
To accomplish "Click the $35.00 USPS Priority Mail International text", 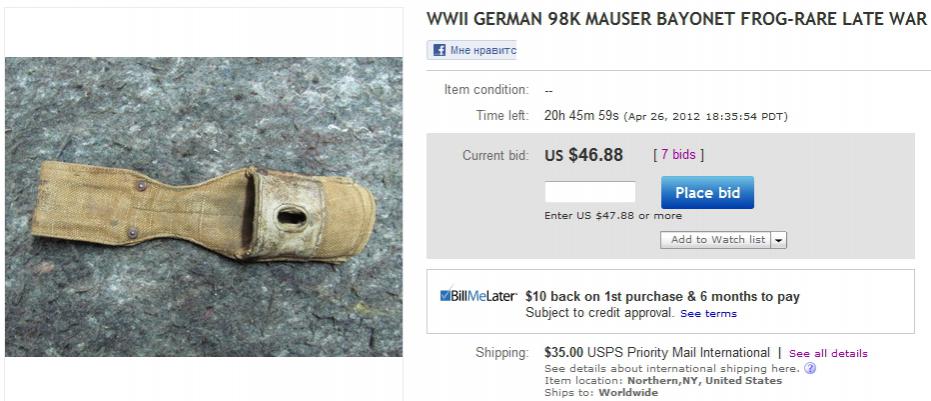I will (x=657, y=353).
